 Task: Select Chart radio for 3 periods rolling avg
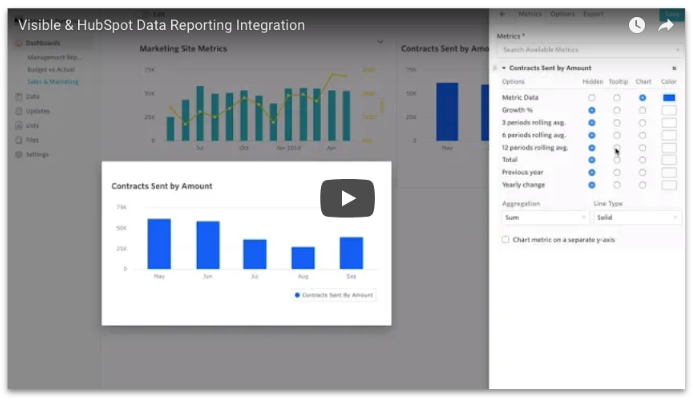[x=642, y=123]
